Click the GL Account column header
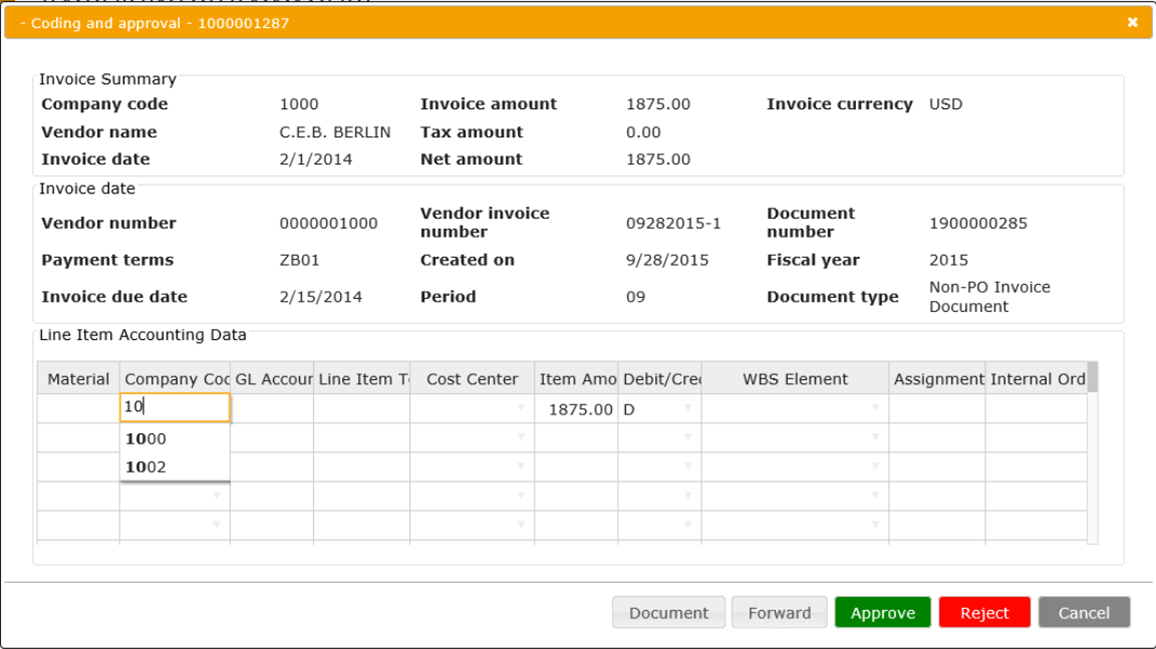The height and width of the screenshot is (649, 1156). click(x=272, y=379)
